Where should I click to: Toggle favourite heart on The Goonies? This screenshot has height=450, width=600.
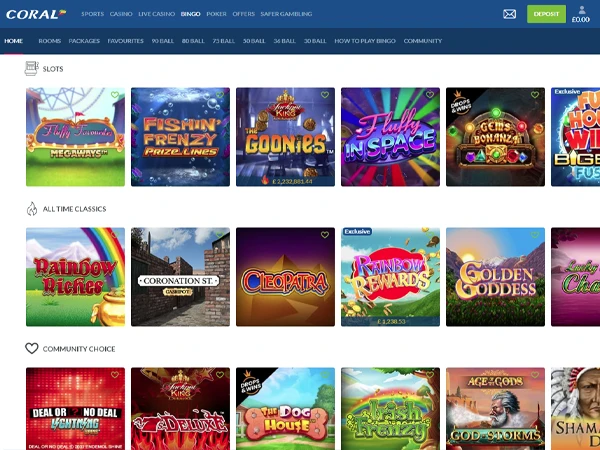coord(325,95)
